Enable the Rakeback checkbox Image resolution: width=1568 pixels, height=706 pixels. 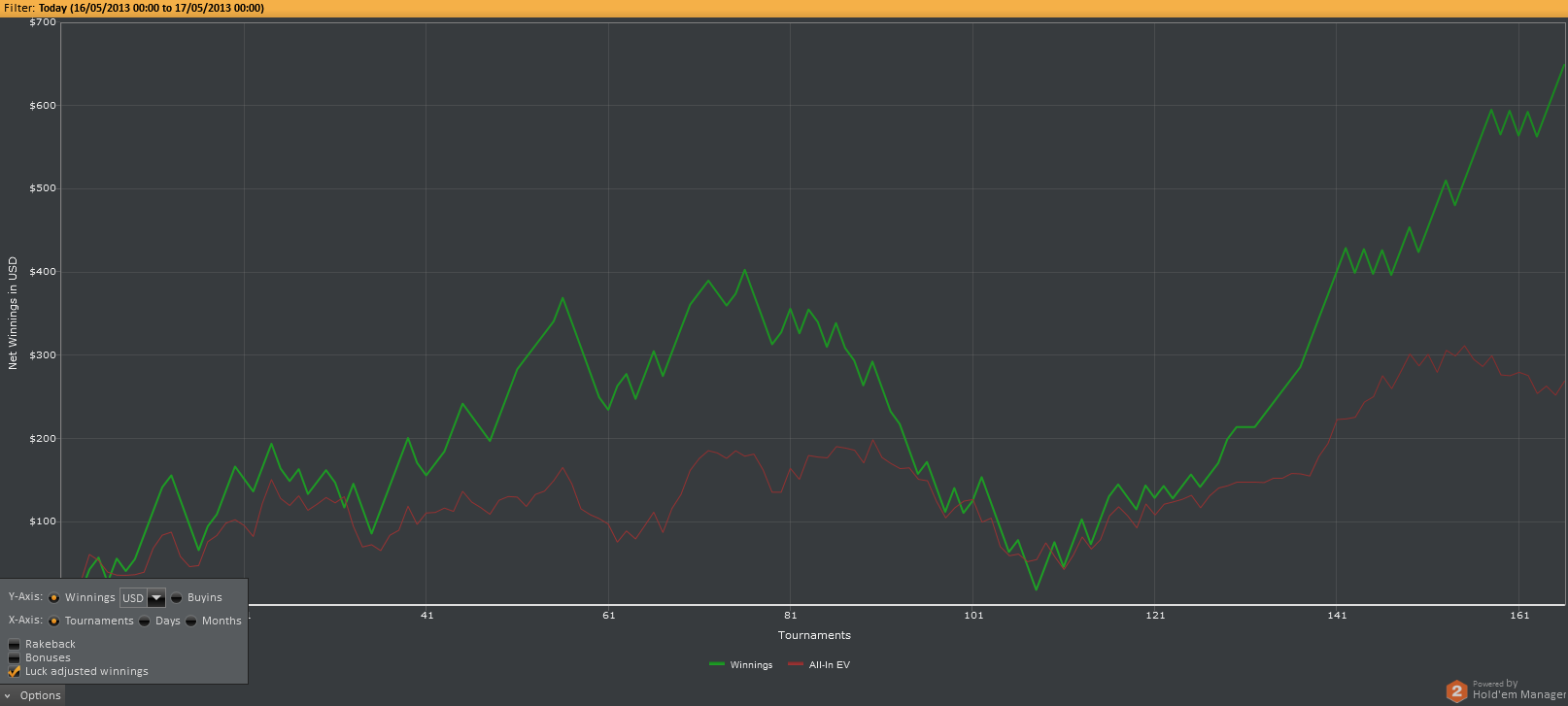point(15,644)
